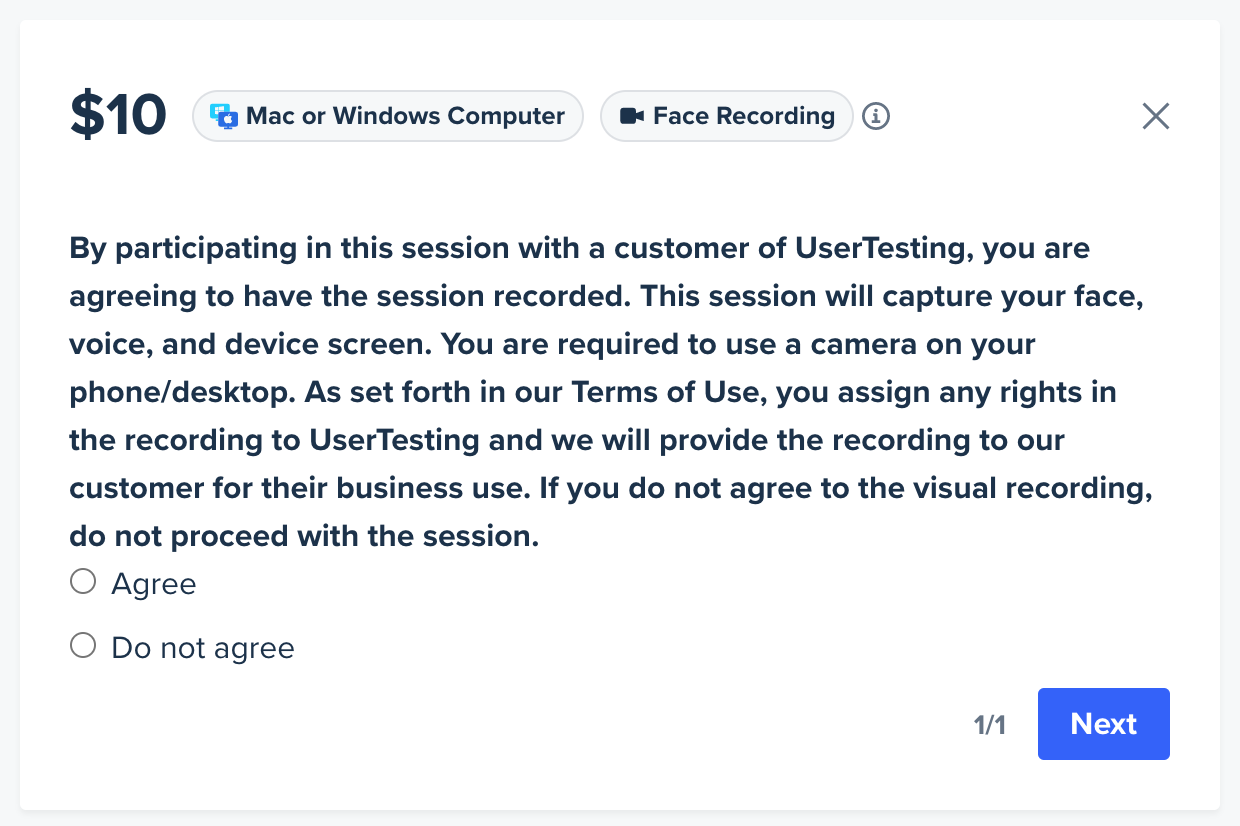Click the $10 payout amount
The image size is (1240, 826).
(x=118, y=116)
